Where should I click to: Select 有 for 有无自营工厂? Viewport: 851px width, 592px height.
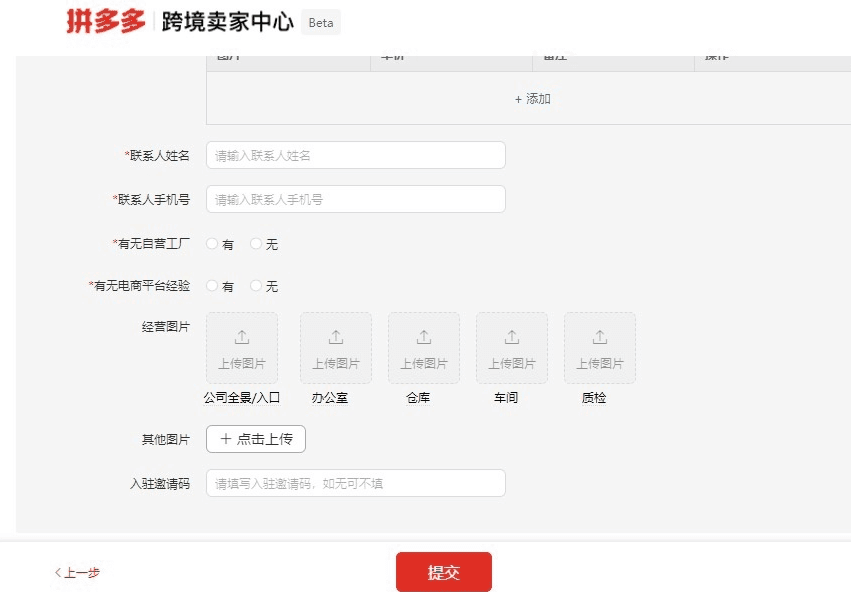[x=211, y=243]
